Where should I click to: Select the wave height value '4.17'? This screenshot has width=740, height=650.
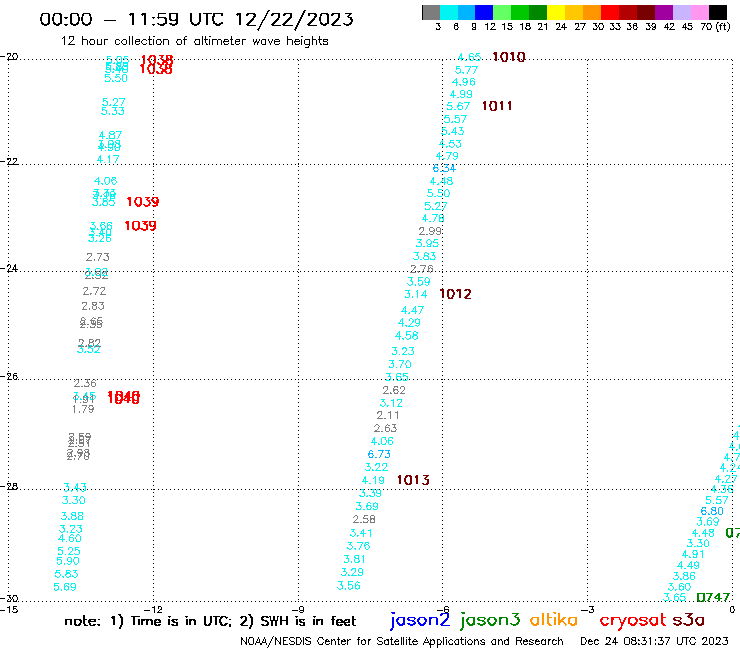click(108, 160)
